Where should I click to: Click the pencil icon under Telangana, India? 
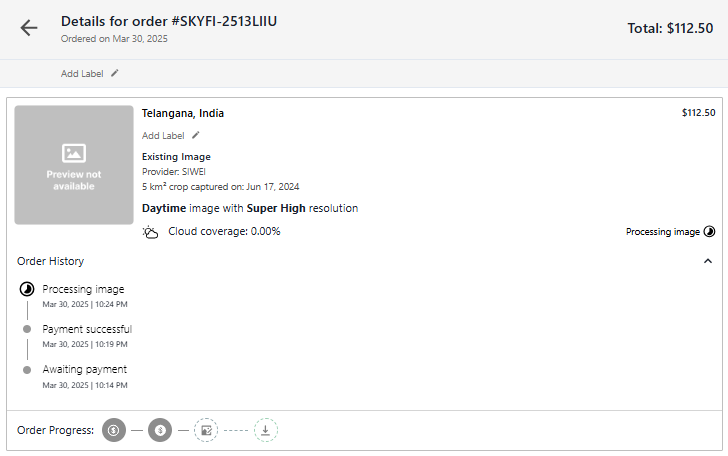coord(196,135)
